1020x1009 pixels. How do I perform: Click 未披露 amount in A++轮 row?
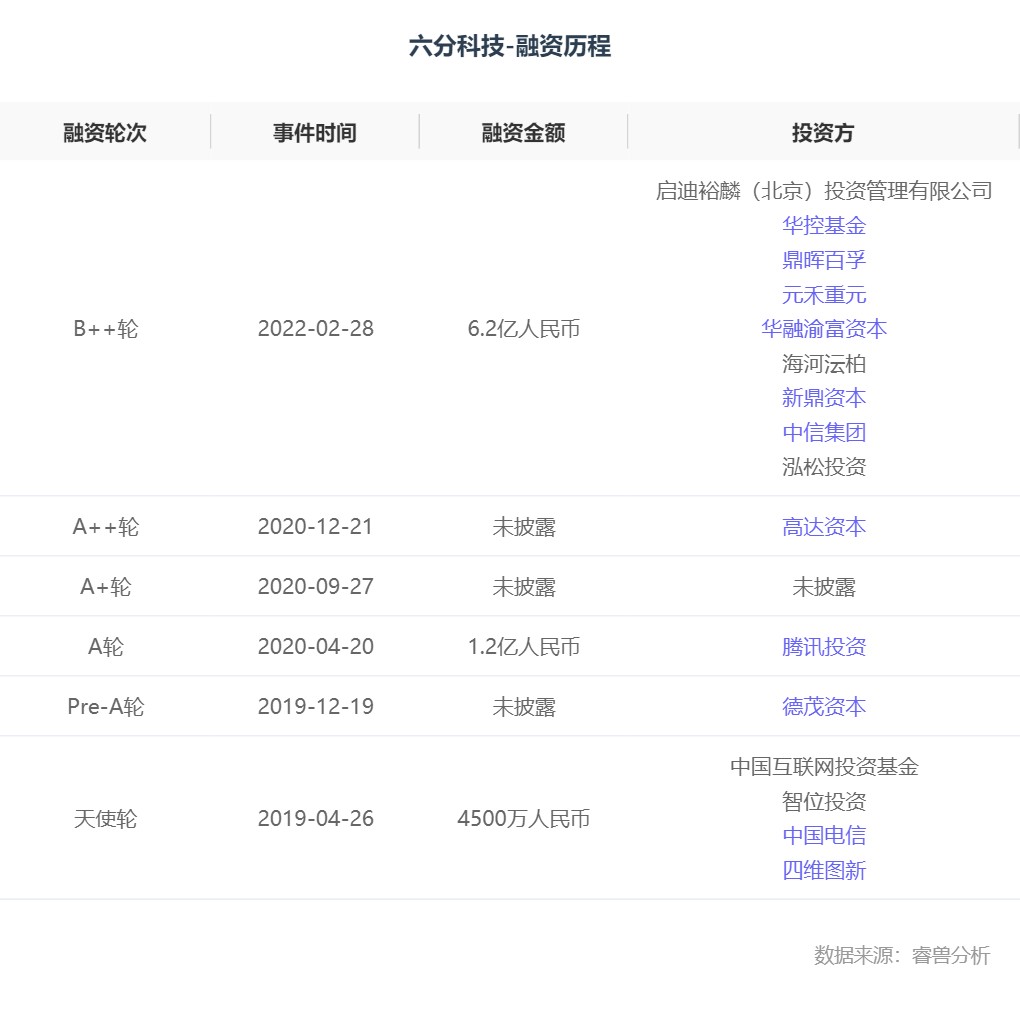524,526
